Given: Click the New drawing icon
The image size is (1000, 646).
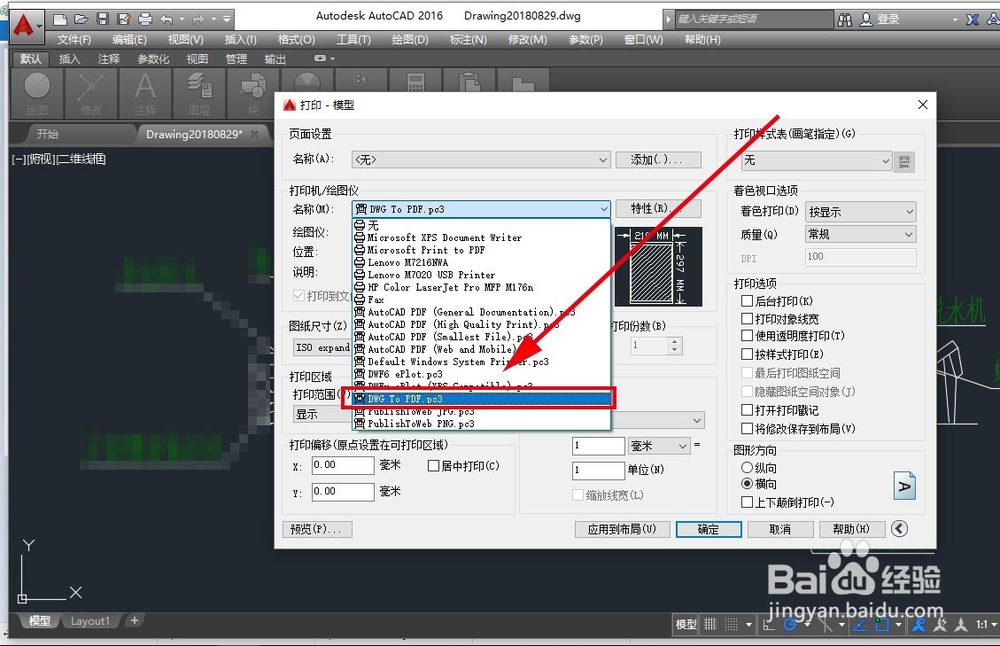Looking at the screenshot, I should (x=59, y=19).
